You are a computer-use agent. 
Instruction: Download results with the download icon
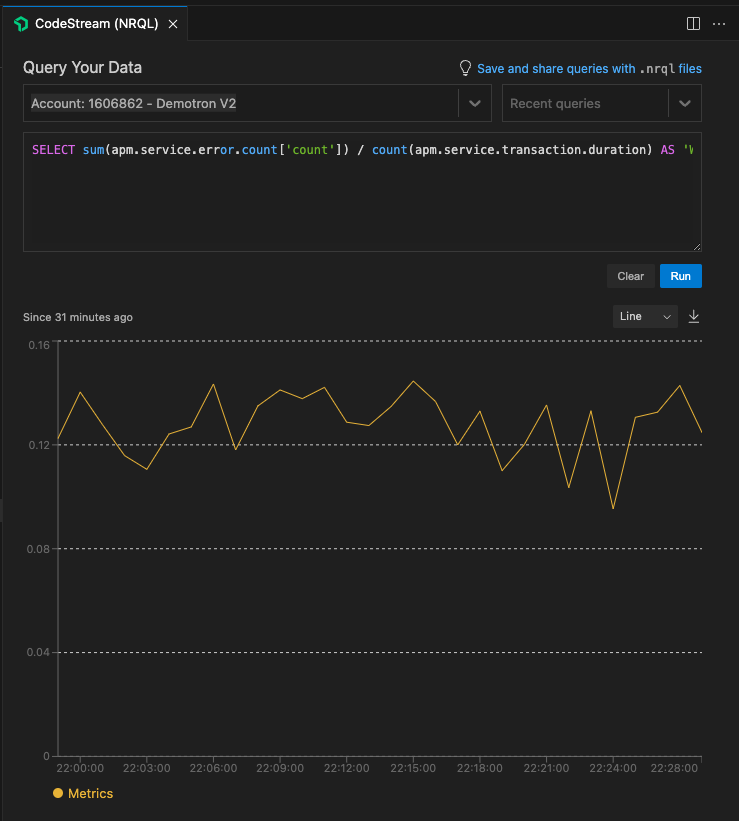[x=693, y=316]
